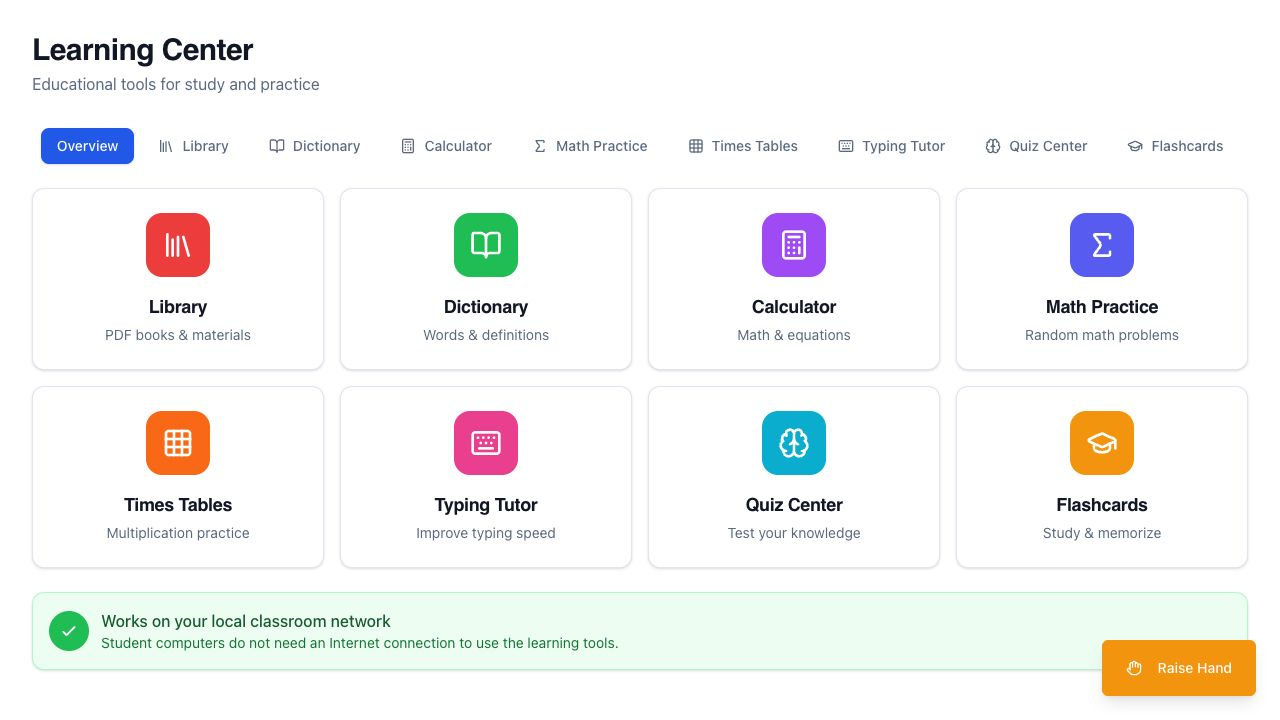The height and width of the screenshot is (720, 1280).
Task: Switch to the Overview tab
Action: 87,146
